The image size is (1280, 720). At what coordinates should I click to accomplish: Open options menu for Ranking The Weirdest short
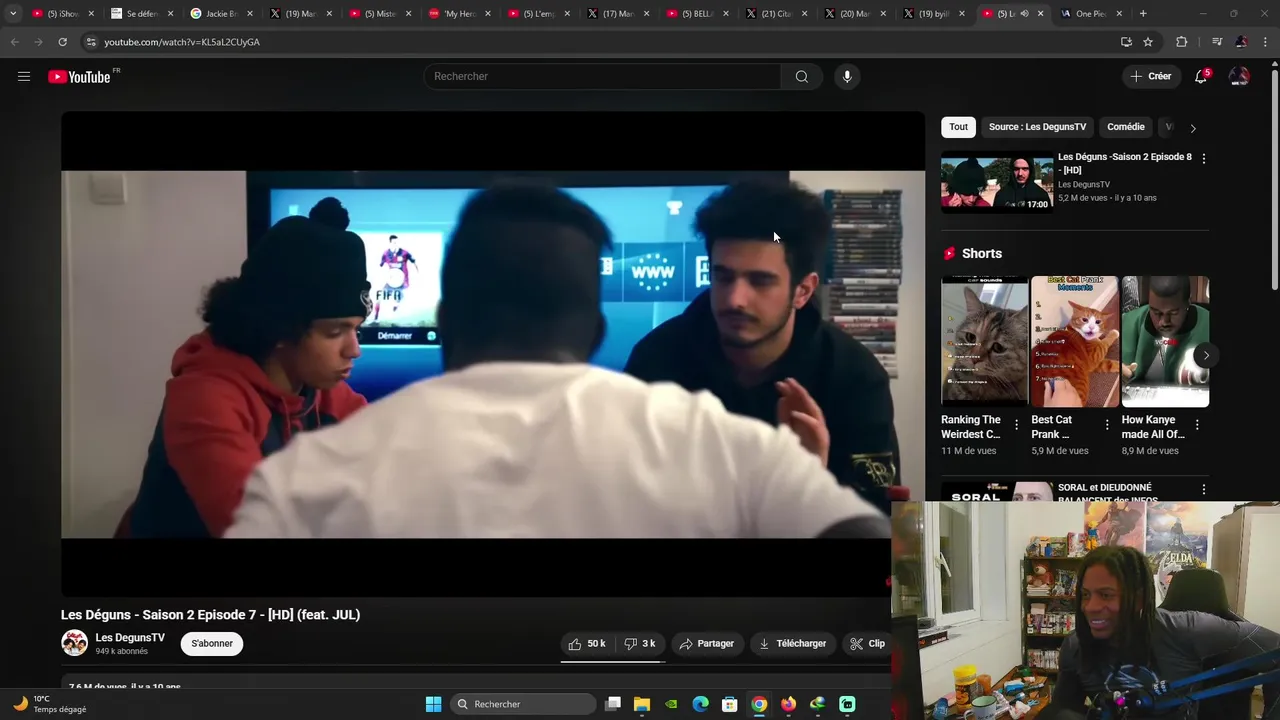pyautogui.click(x=1016, y=425)
